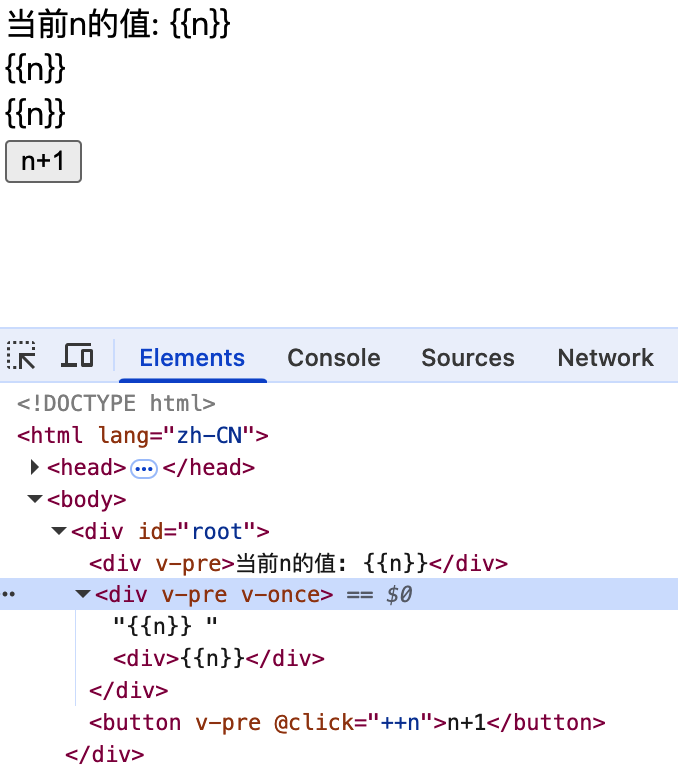Select the nested <div>{{n}}</div> node
678x772 pixels.
219,659
